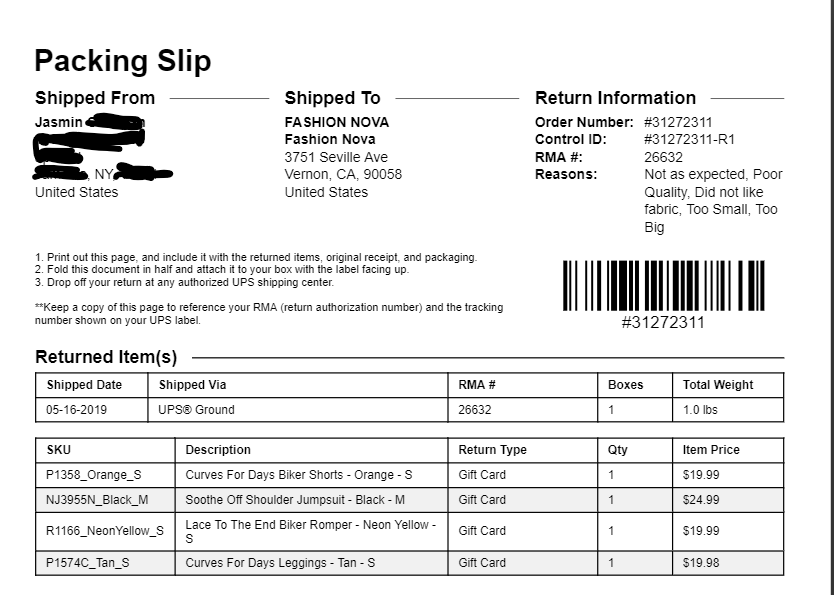Viewport: 834px width, 595px height.
Task: Click the 3751 Seville Ave address line
Action: click(336, 157)
